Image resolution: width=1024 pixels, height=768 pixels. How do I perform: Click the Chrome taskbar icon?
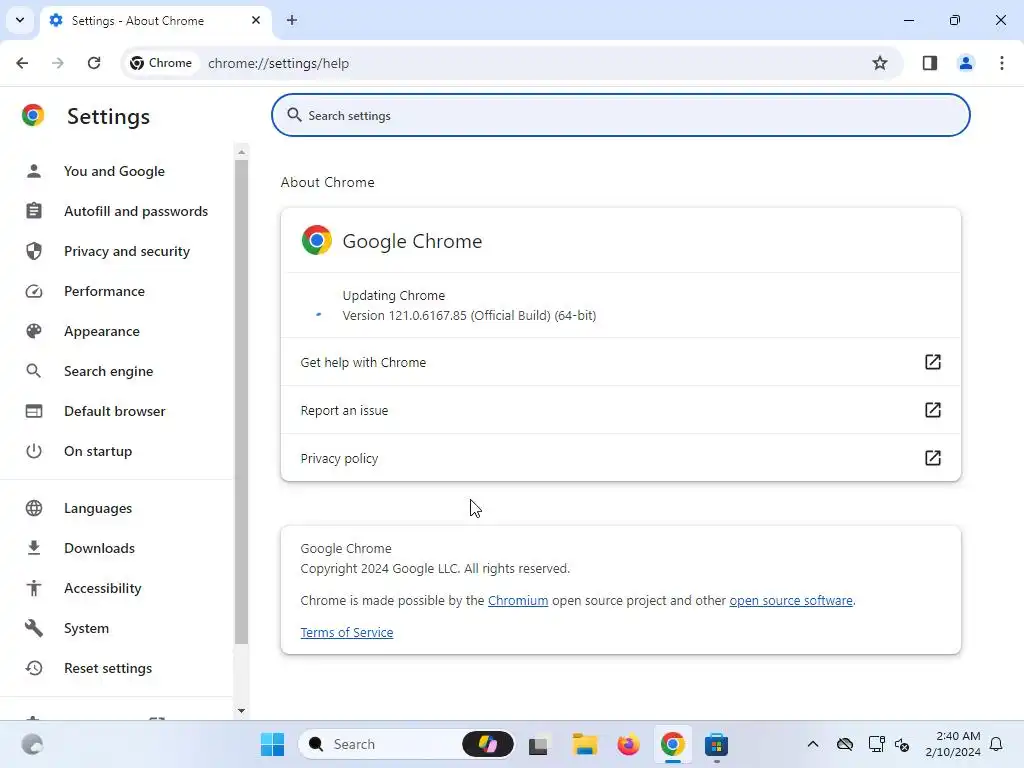click(x=673, y=744)
